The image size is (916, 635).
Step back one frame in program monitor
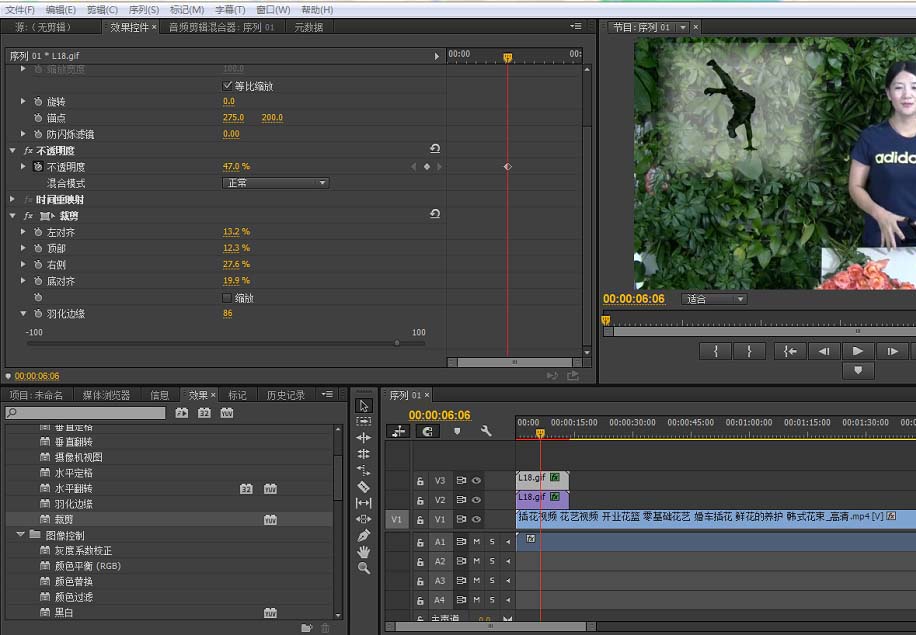pos(824,351)
